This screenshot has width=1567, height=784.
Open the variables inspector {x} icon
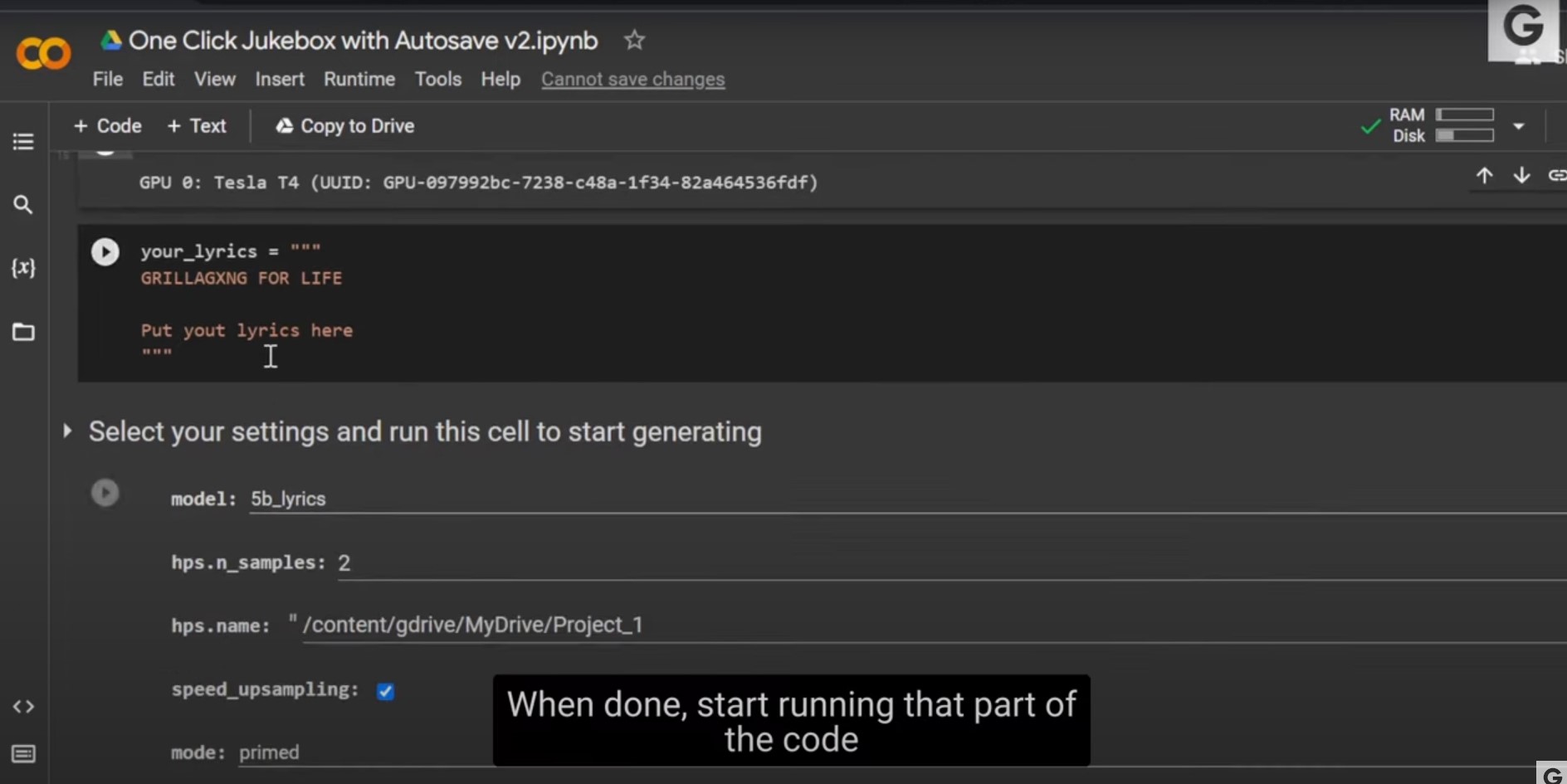click(23, 267)
